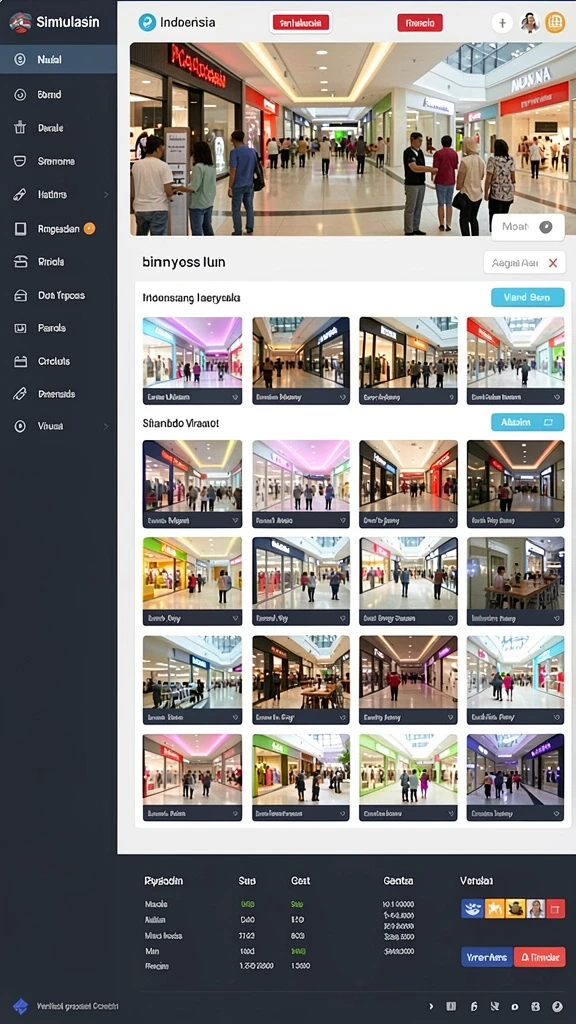Click the blue Vland Bam button
The image size is (576, 1024).
[528, 297]
